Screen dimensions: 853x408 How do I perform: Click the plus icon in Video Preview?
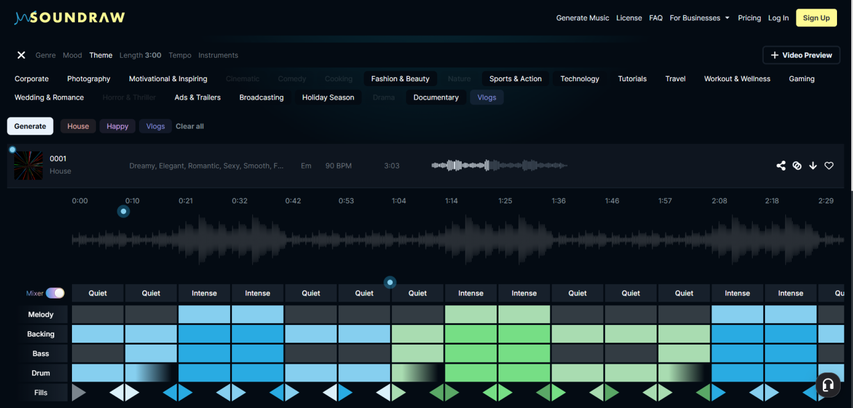coord(775,55)
